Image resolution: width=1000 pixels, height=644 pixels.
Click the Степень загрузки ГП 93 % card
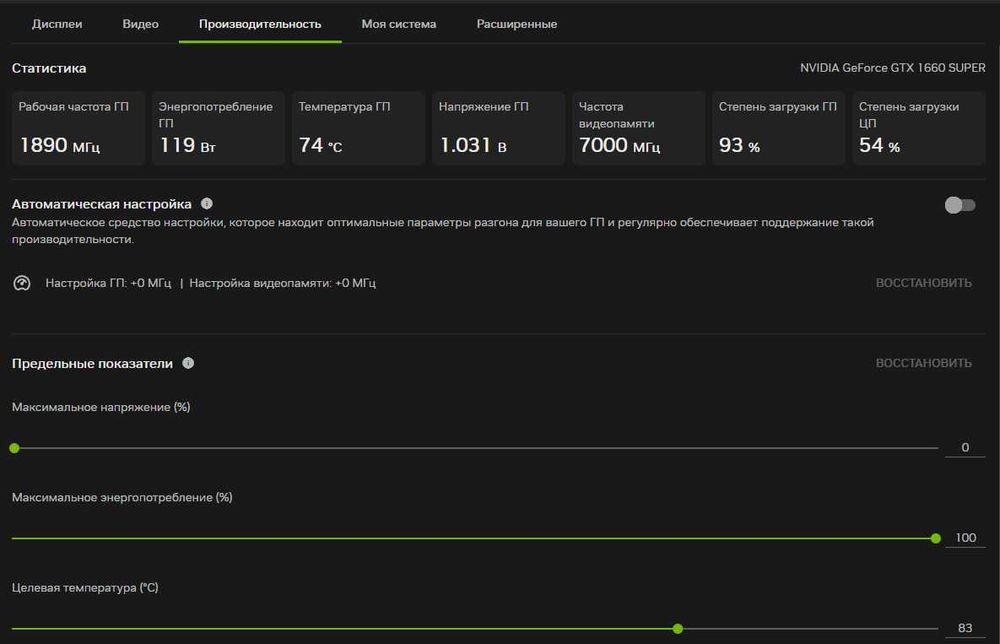point(779,128)
